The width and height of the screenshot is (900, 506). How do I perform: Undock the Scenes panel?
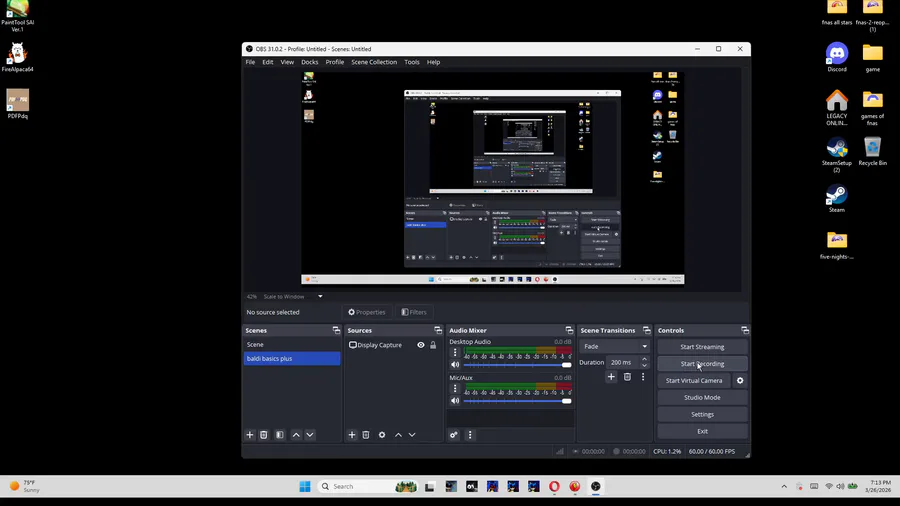pyautogui.click(x=336, y=330)
